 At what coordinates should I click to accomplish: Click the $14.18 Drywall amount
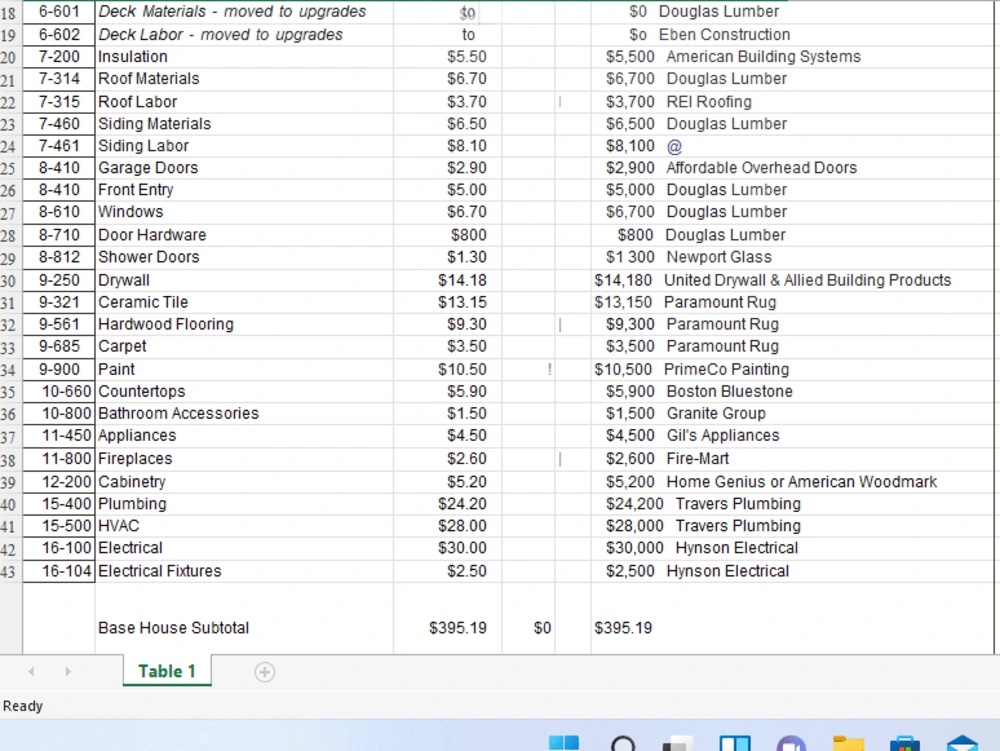pyautogui.click(x=462, y=281)
